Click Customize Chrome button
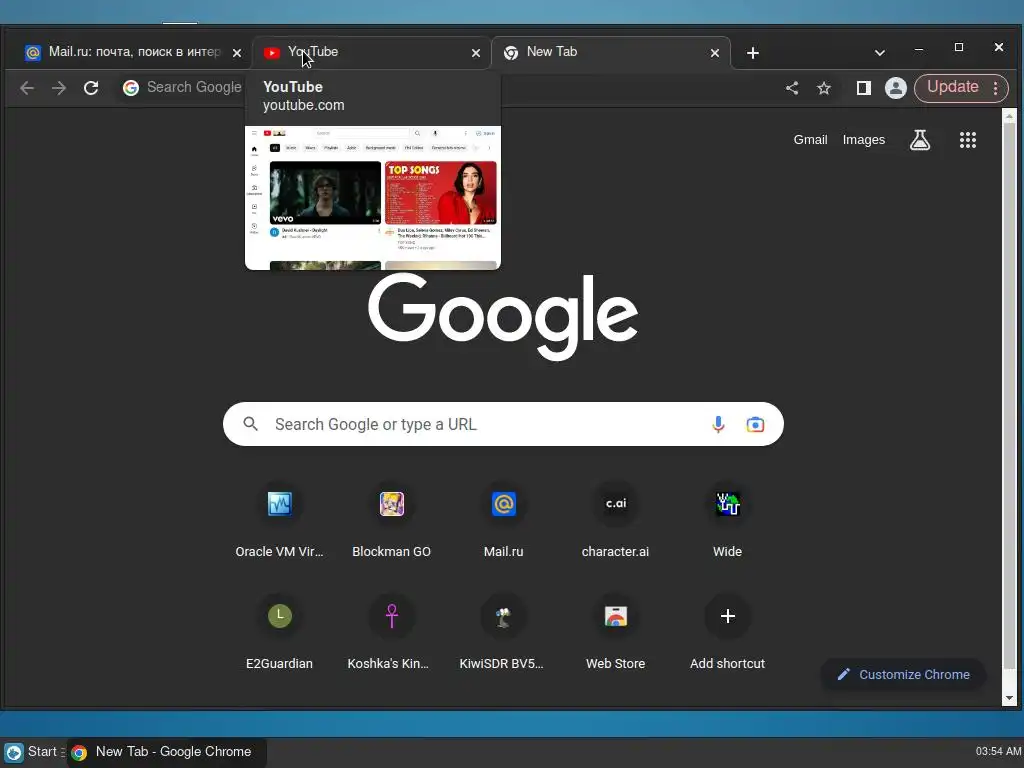The image size is (1024, 768). (x=903, y=675)
